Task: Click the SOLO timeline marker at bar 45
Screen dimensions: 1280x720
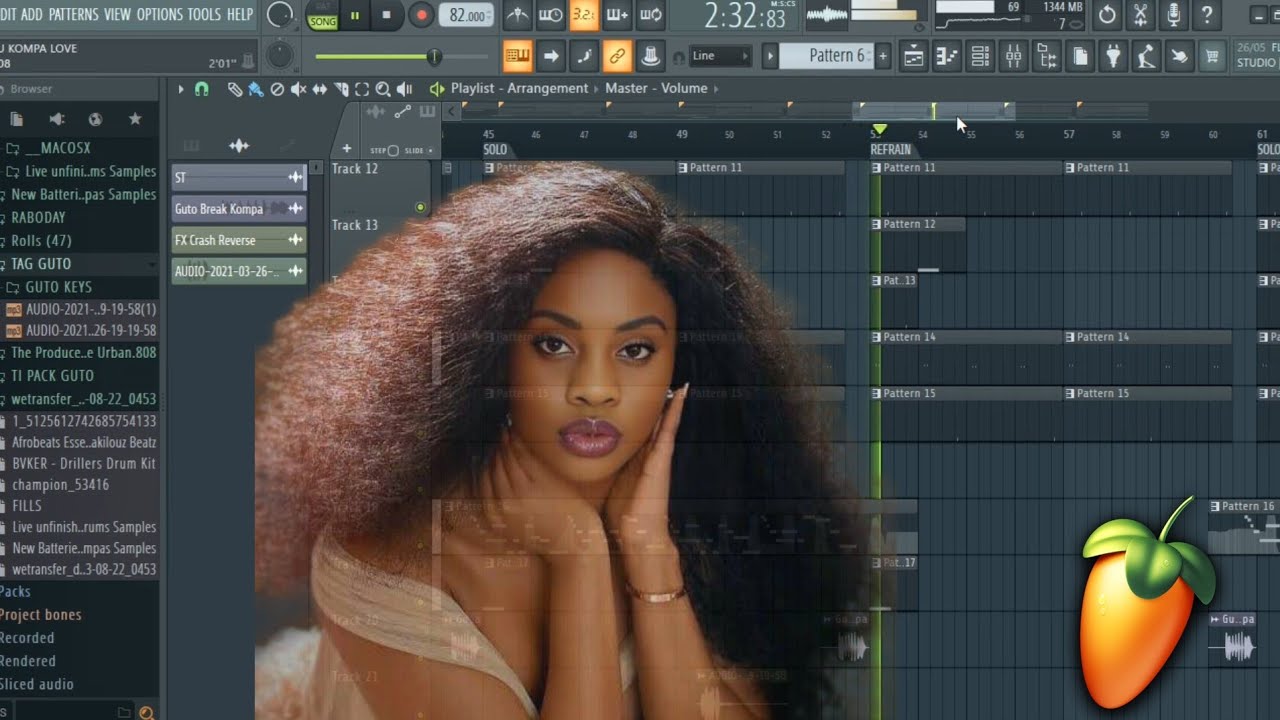Action: [x=495, y=150]
